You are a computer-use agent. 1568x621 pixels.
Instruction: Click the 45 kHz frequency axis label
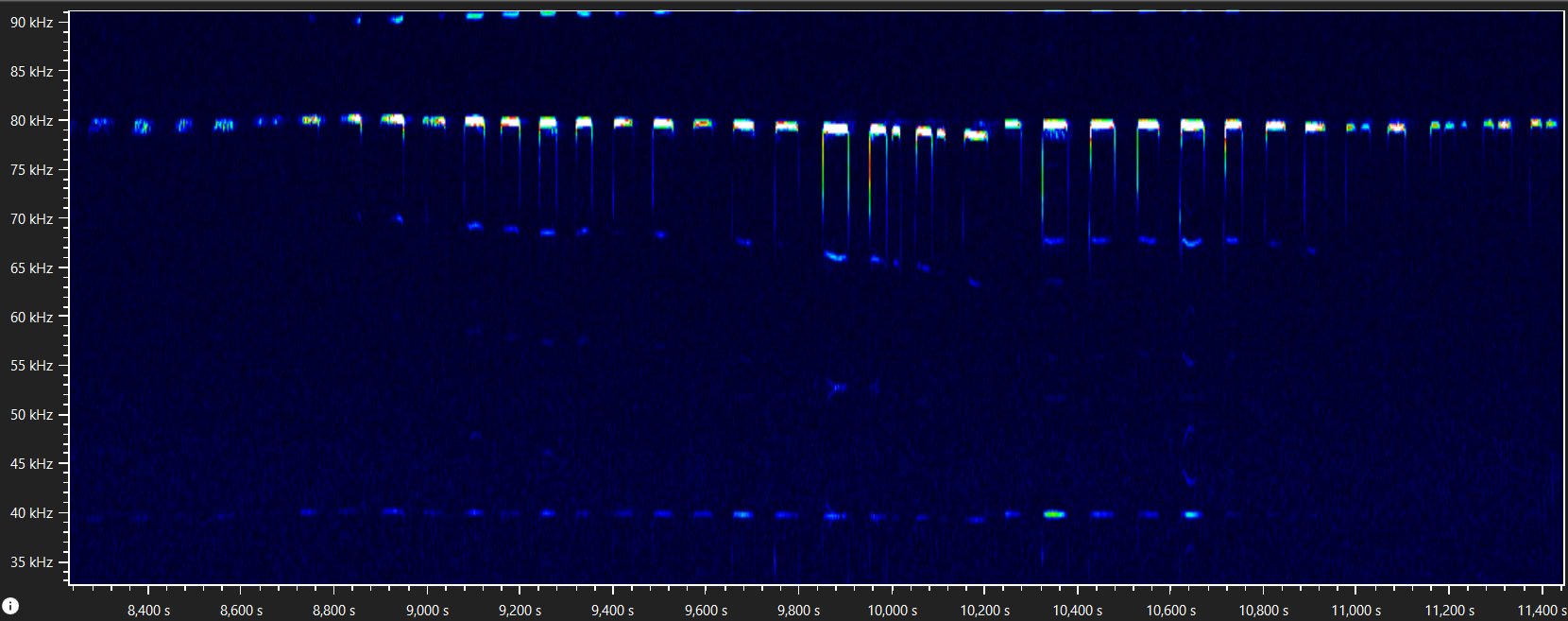[x=31, y=464]
